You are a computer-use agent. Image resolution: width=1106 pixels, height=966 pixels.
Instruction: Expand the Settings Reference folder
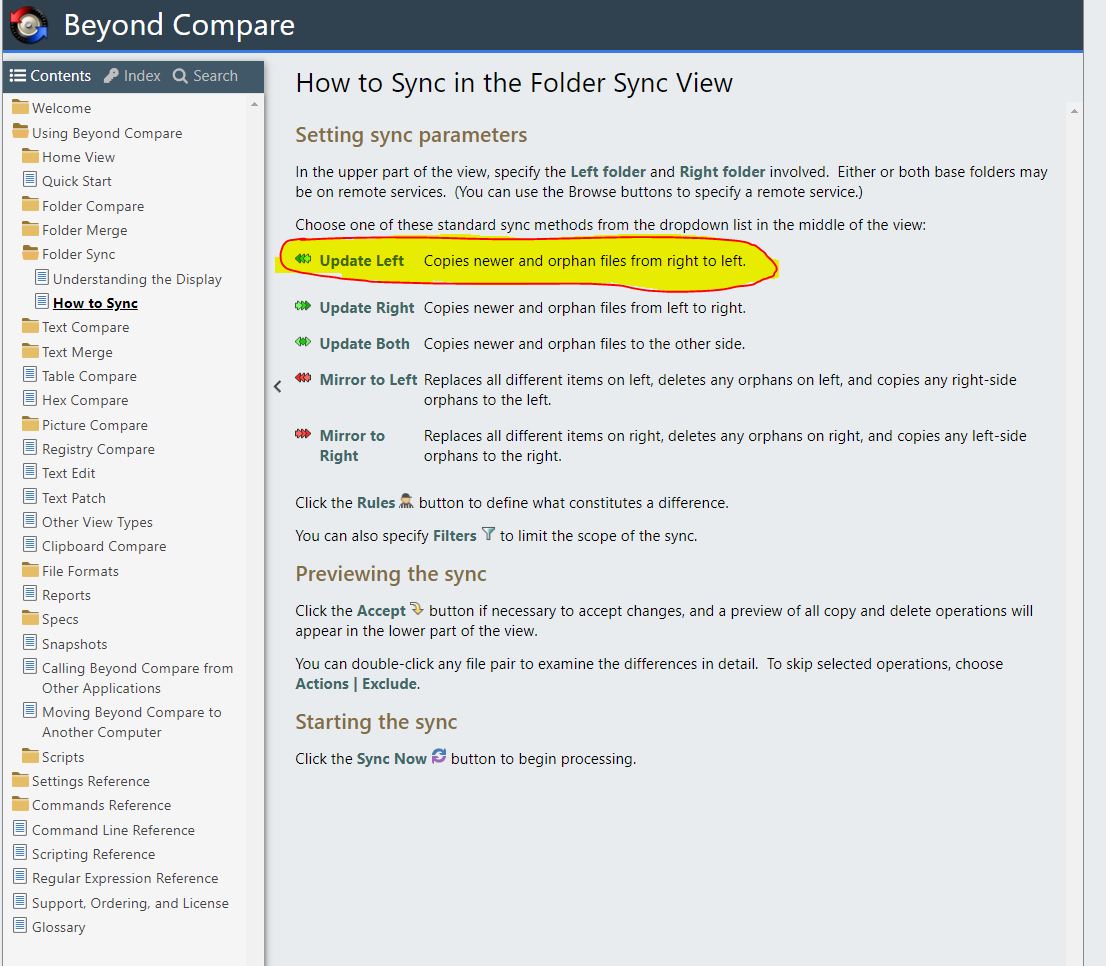pyautogui.click(x=81, y=781)
